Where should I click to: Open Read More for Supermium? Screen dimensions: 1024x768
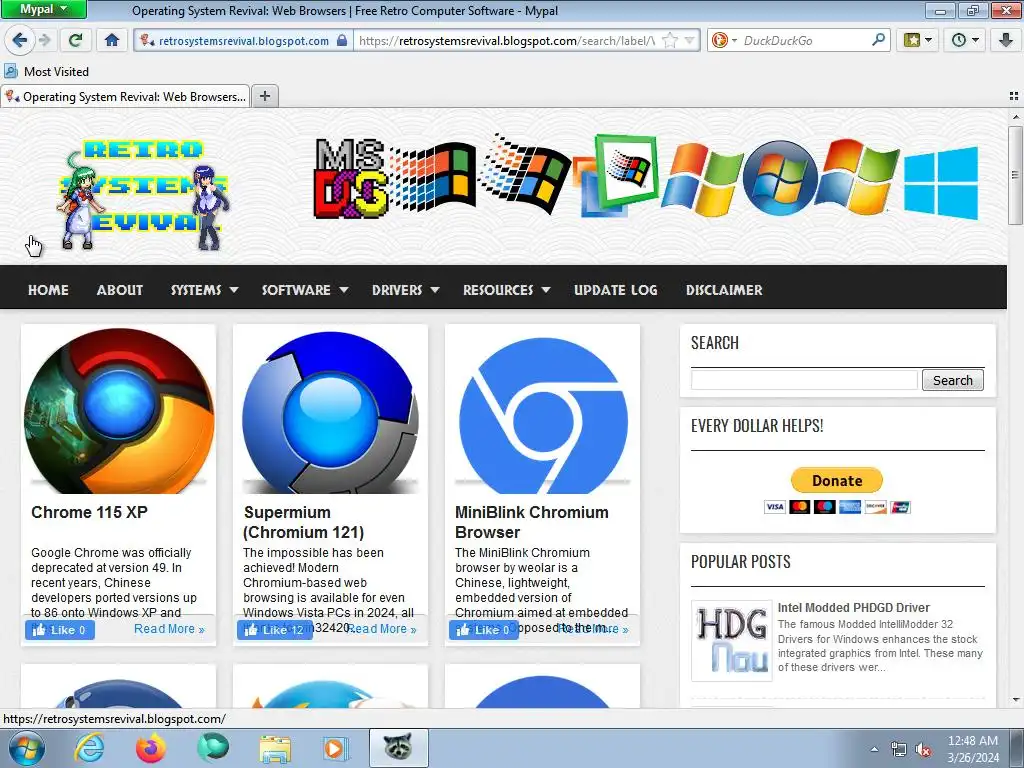pyautogui.click(x=382, y=629)
